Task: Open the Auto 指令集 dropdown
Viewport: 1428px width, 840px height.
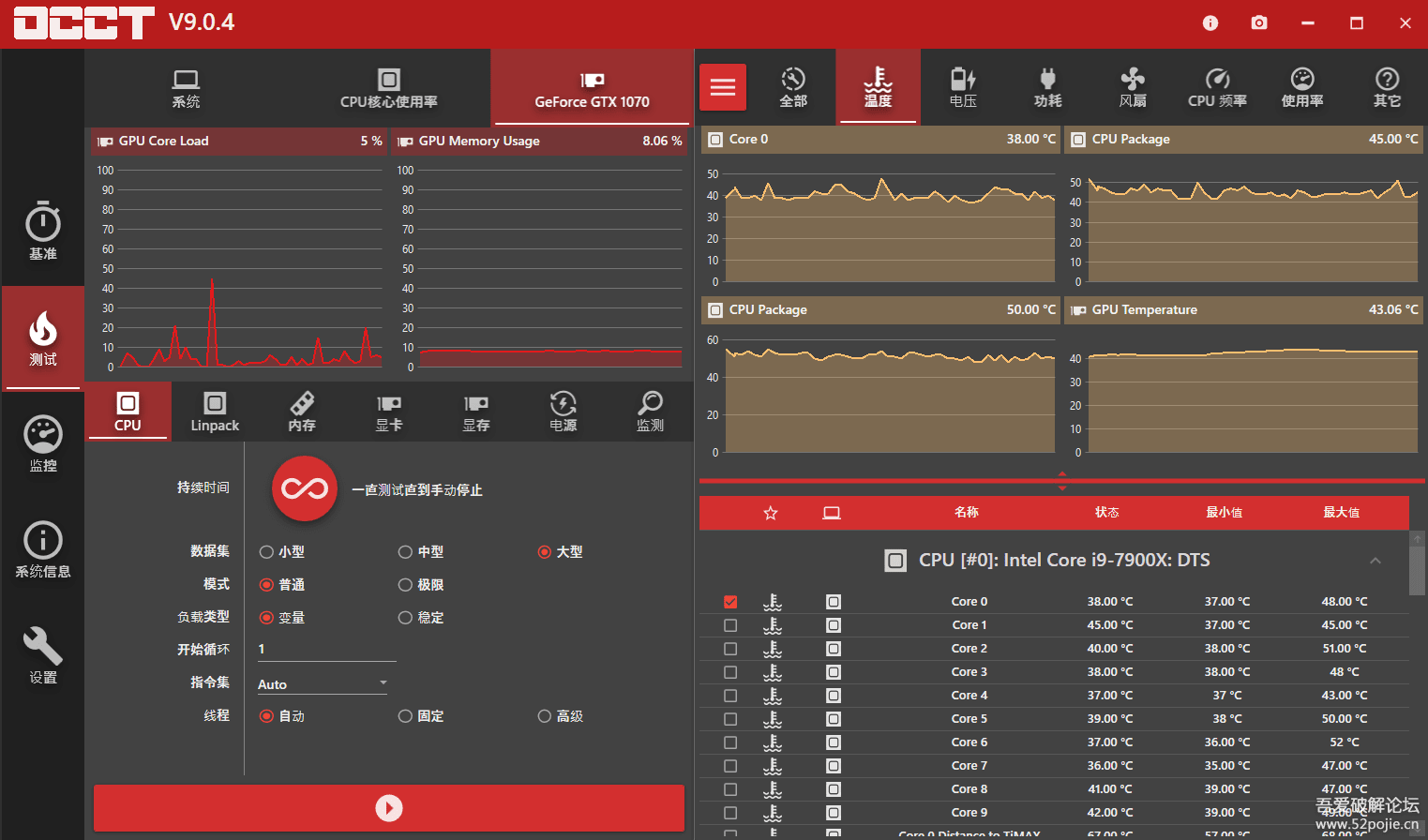Action: pos(322,683)
